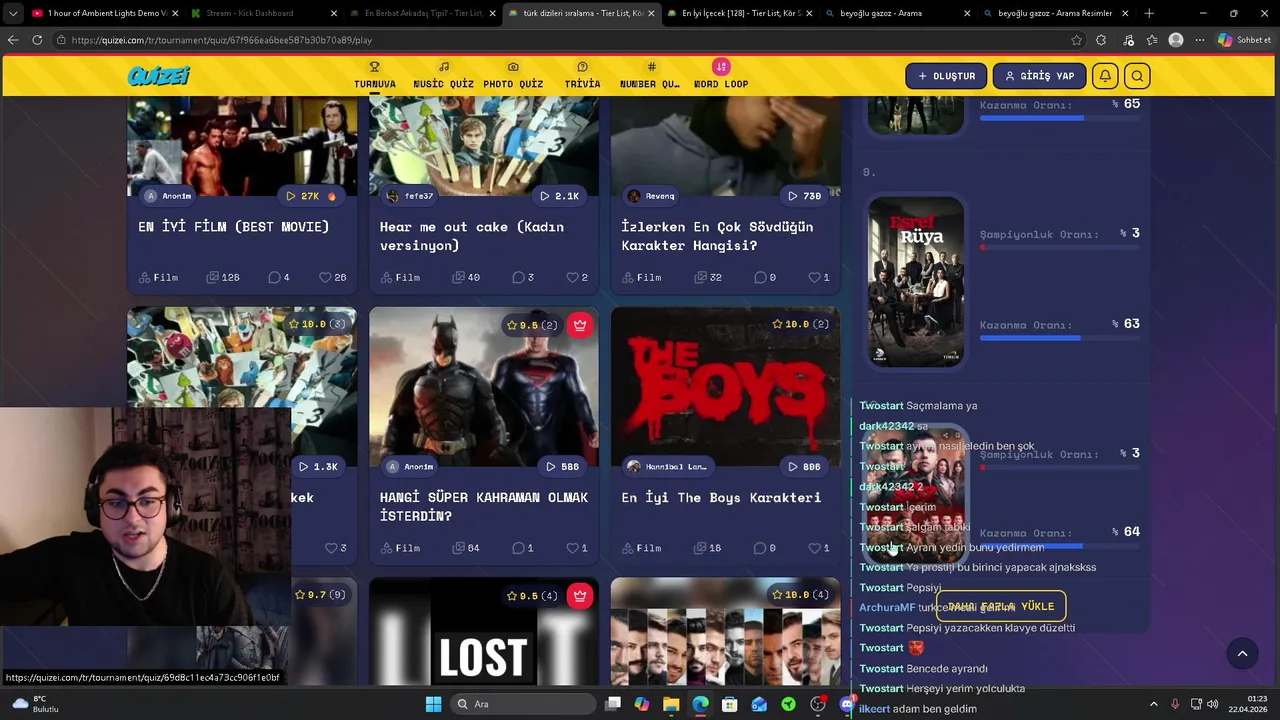The width and height of the screenshot is (1280, 720).
Task: Open İzlerken En Çok Sövdüğün Karakter quiz
Action: (717, 236)
